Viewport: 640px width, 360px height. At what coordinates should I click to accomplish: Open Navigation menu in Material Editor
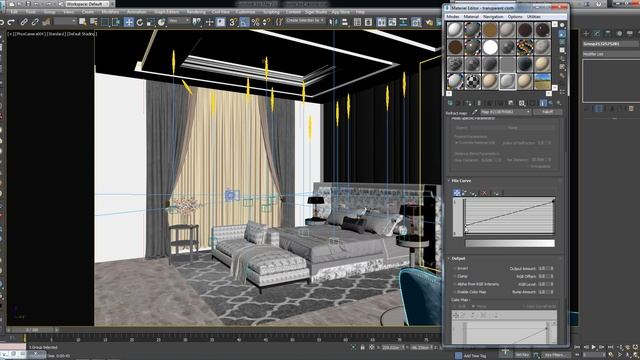click(493, 17)
